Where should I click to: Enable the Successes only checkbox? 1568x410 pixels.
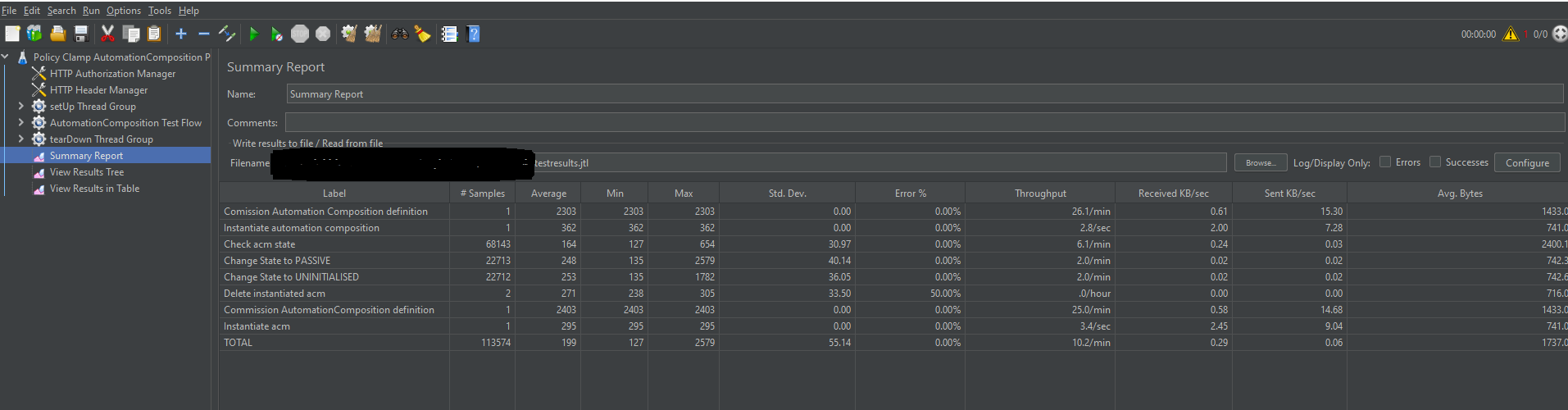coord(1435,162)
